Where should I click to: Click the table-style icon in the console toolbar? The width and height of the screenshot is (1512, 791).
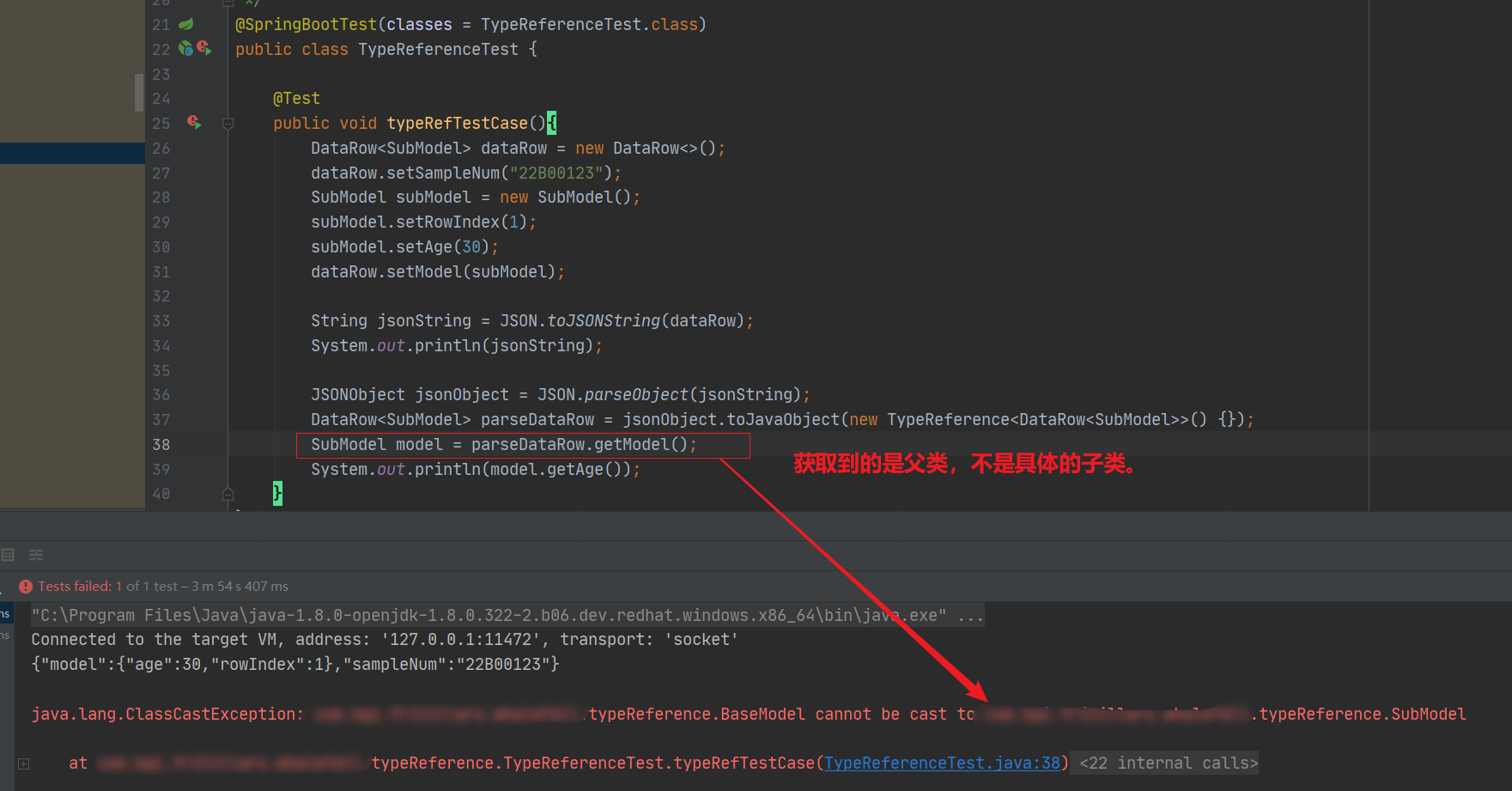[x=9, y=555]
